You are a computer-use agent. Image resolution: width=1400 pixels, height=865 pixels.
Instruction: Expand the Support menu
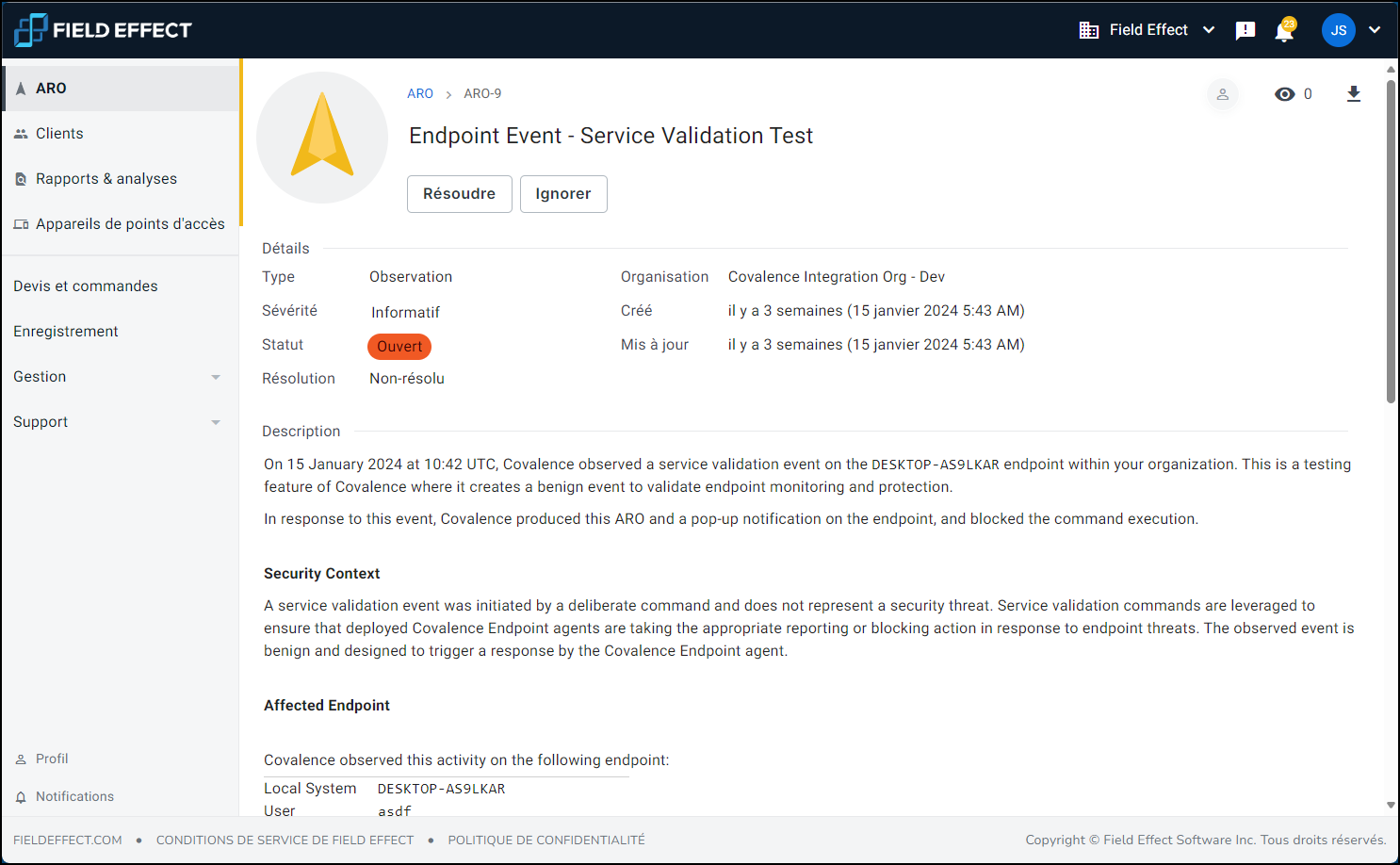pyautogui.click(x=122, y=422)
